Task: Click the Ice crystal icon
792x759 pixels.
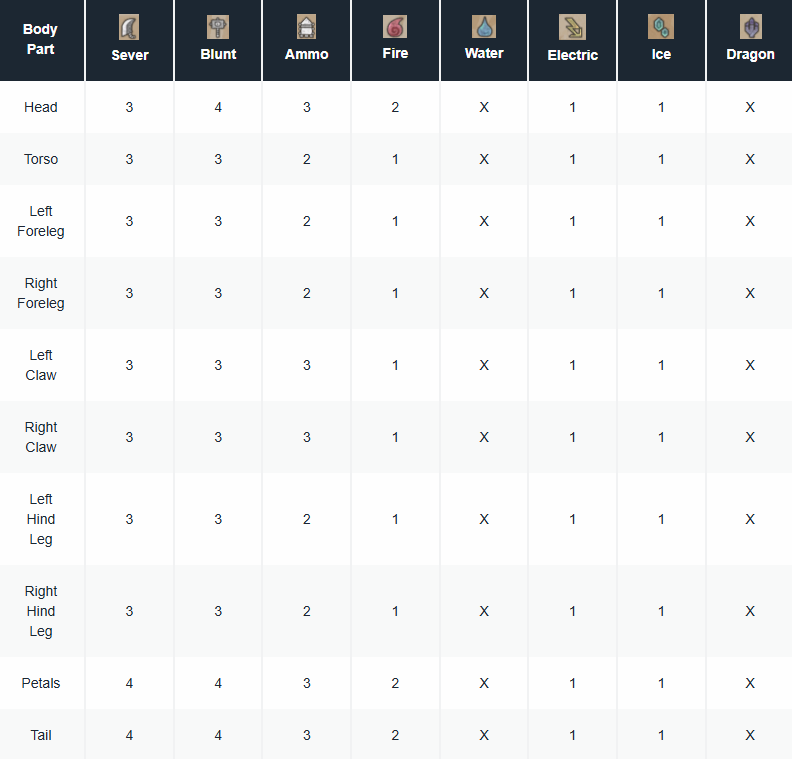Action: click(x=661, y=27)
